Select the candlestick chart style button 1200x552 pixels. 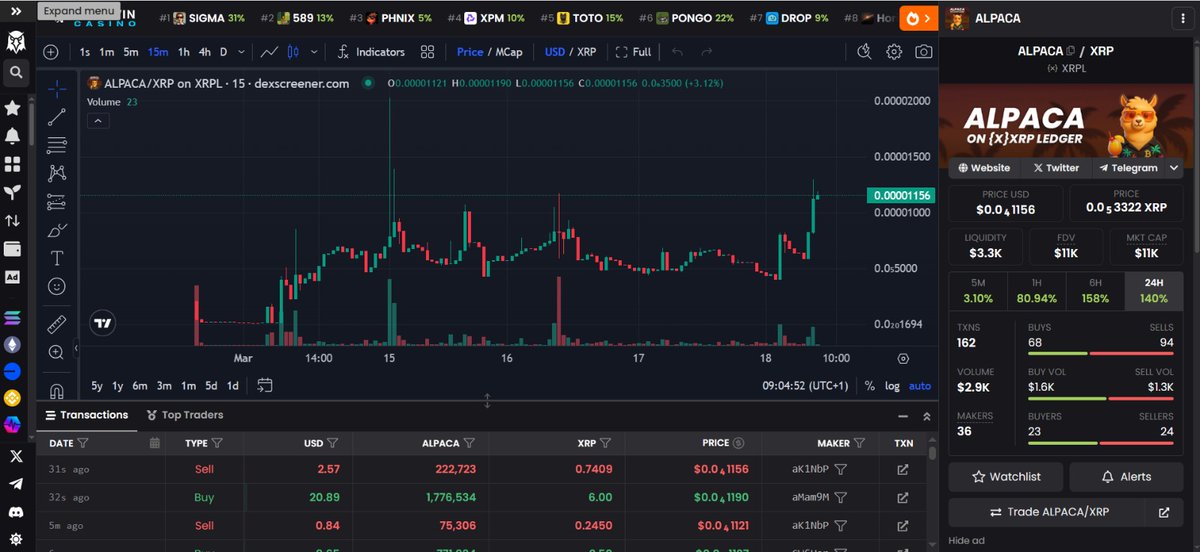293,52
